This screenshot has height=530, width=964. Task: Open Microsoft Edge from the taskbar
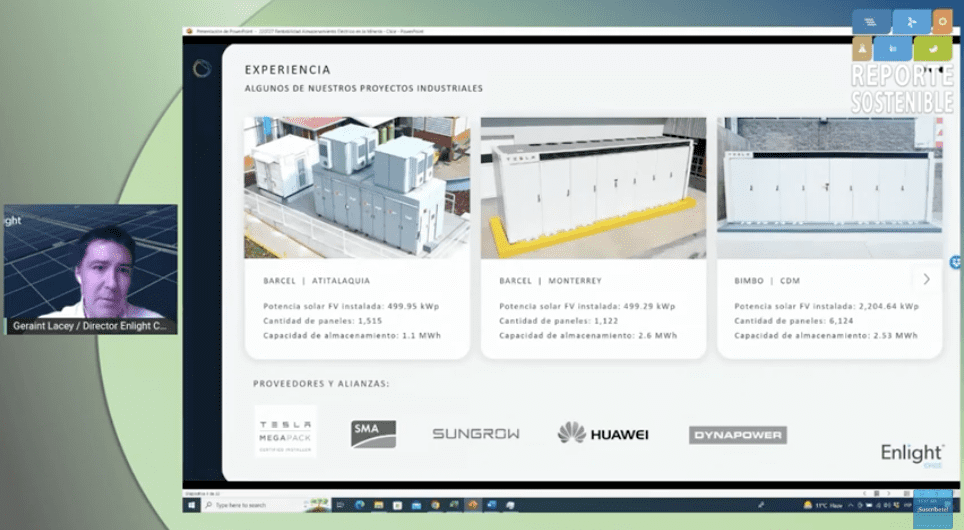point(360,505)
